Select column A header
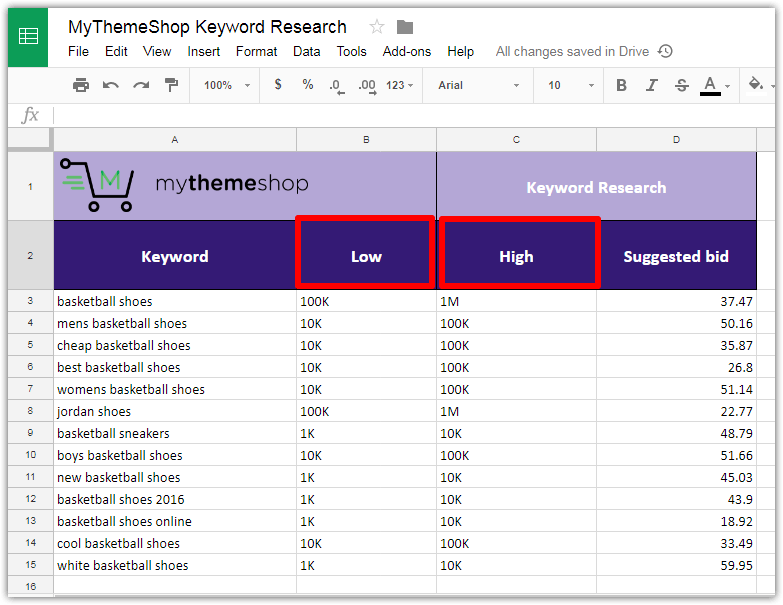Image resolution: width=783 pixels, height=605 pixels. pos(175,139)
